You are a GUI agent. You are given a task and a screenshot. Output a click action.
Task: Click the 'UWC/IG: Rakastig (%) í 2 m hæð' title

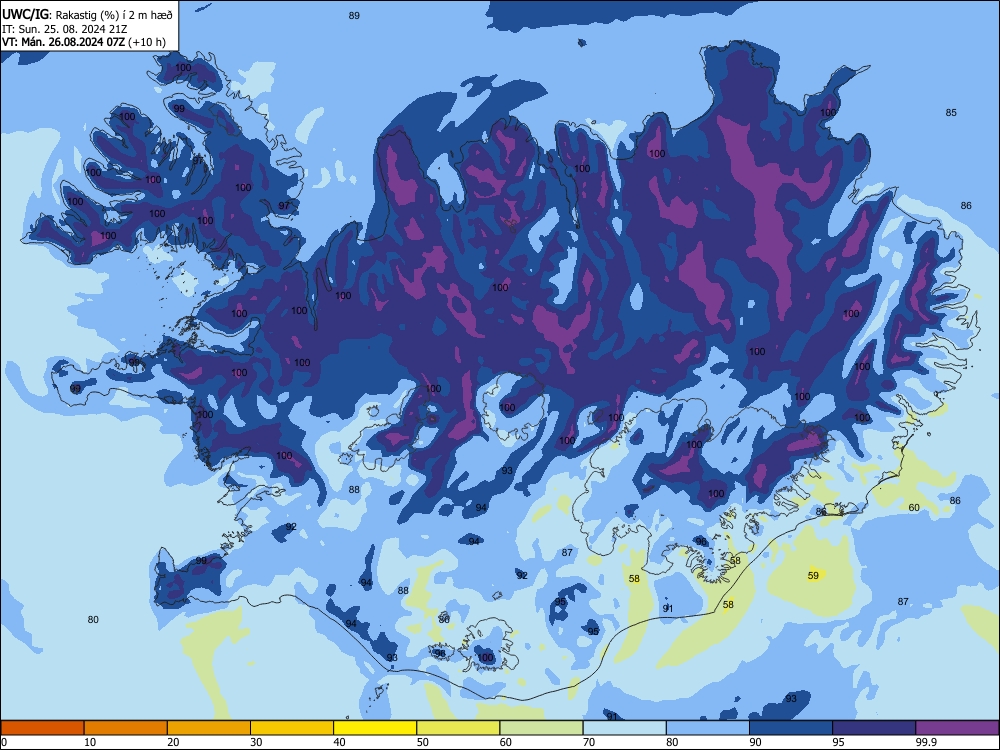click(87, 15)
